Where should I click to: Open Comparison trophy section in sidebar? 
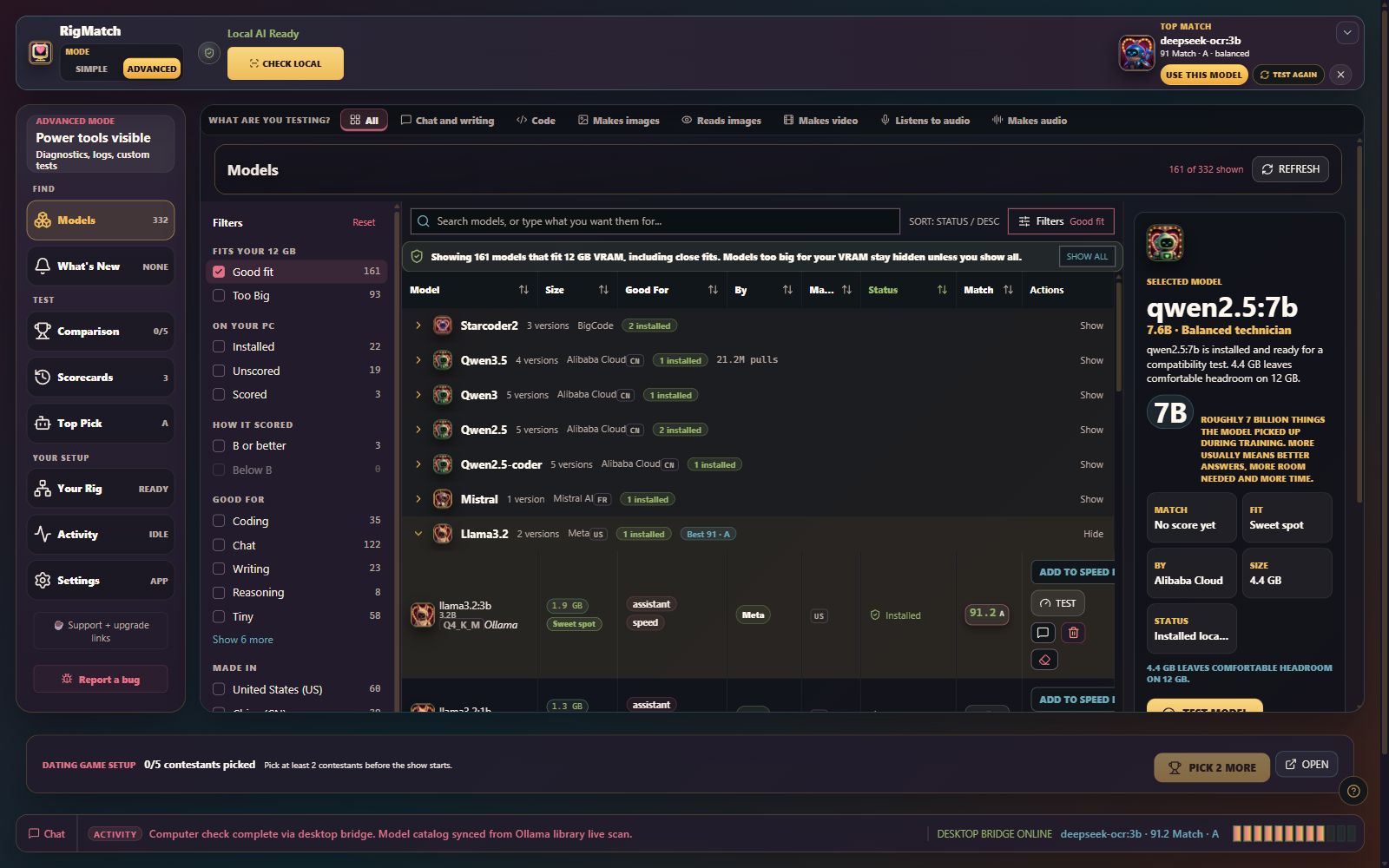[101, 332]
